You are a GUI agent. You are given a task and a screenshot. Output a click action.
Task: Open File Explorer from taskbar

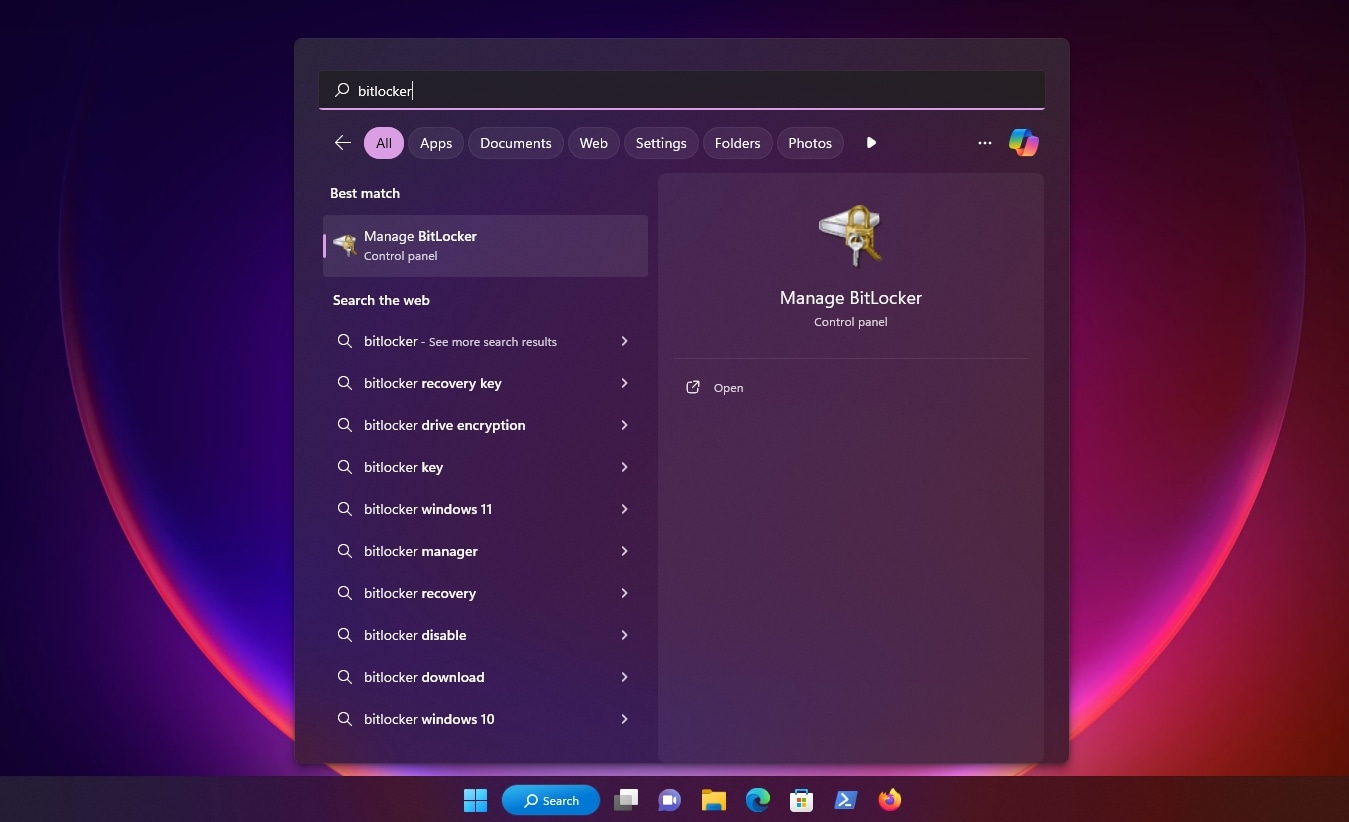click(713, 800)
